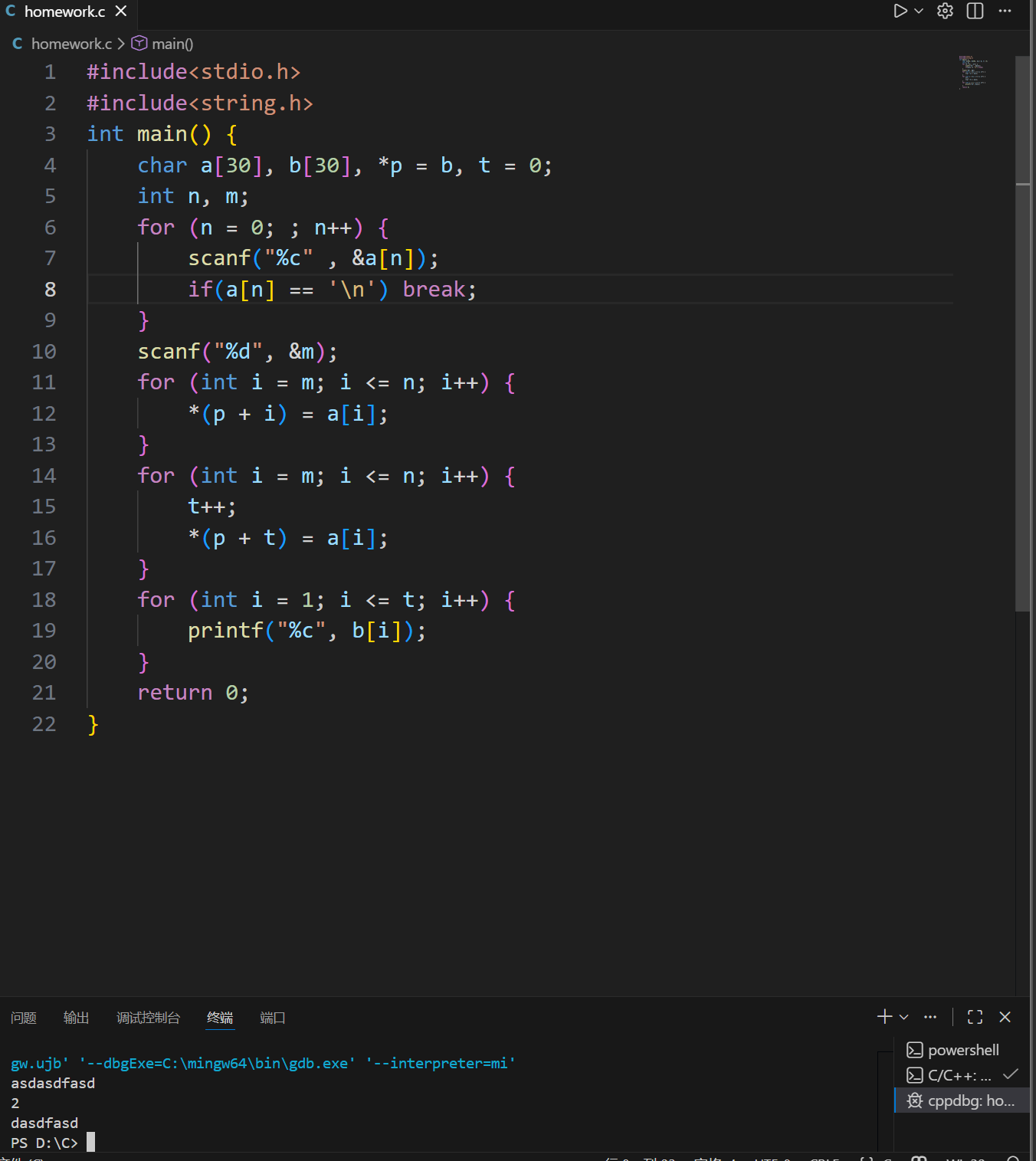
Task: Click the debug bug icon of cppdbg
Action: (915, 1101)
